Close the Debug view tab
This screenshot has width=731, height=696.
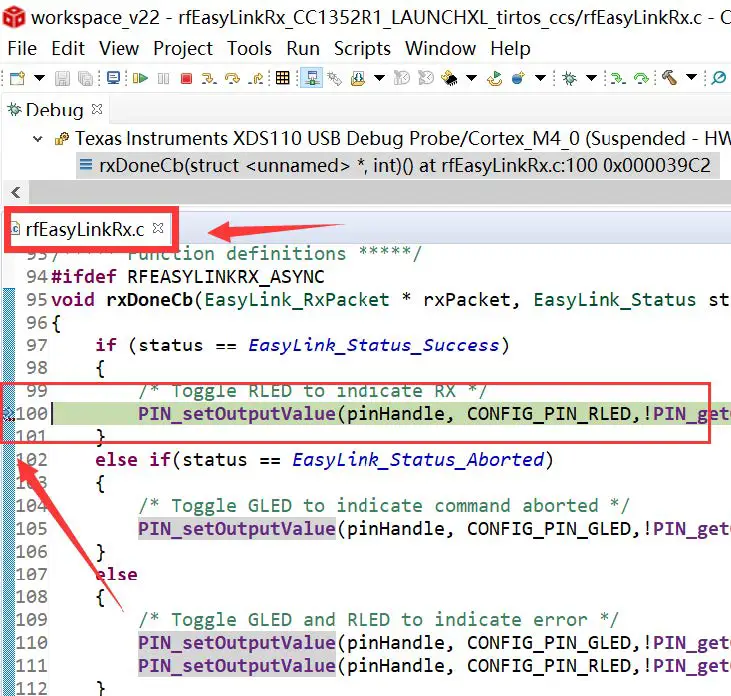(x=97, y=109)
